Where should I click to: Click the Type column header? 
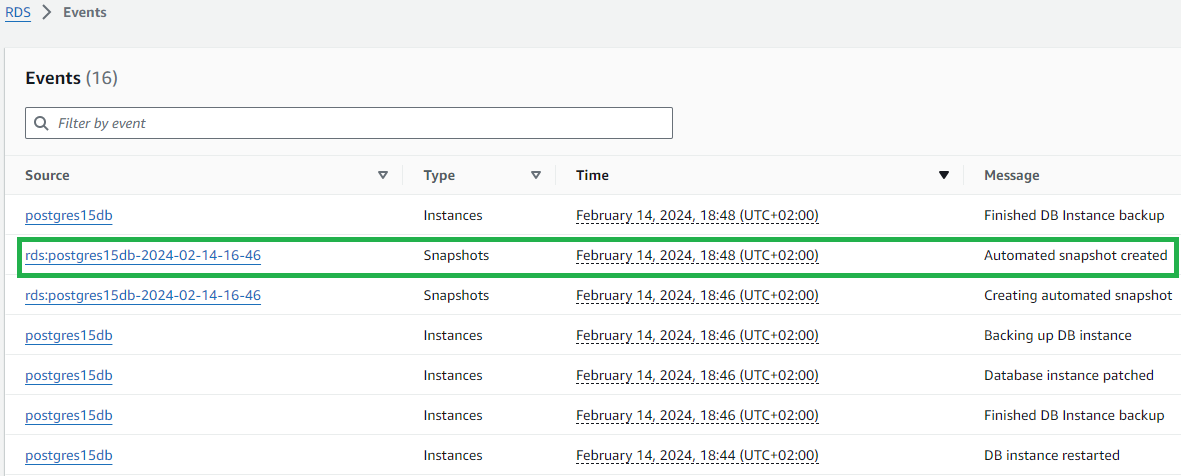tap(439, 175)
